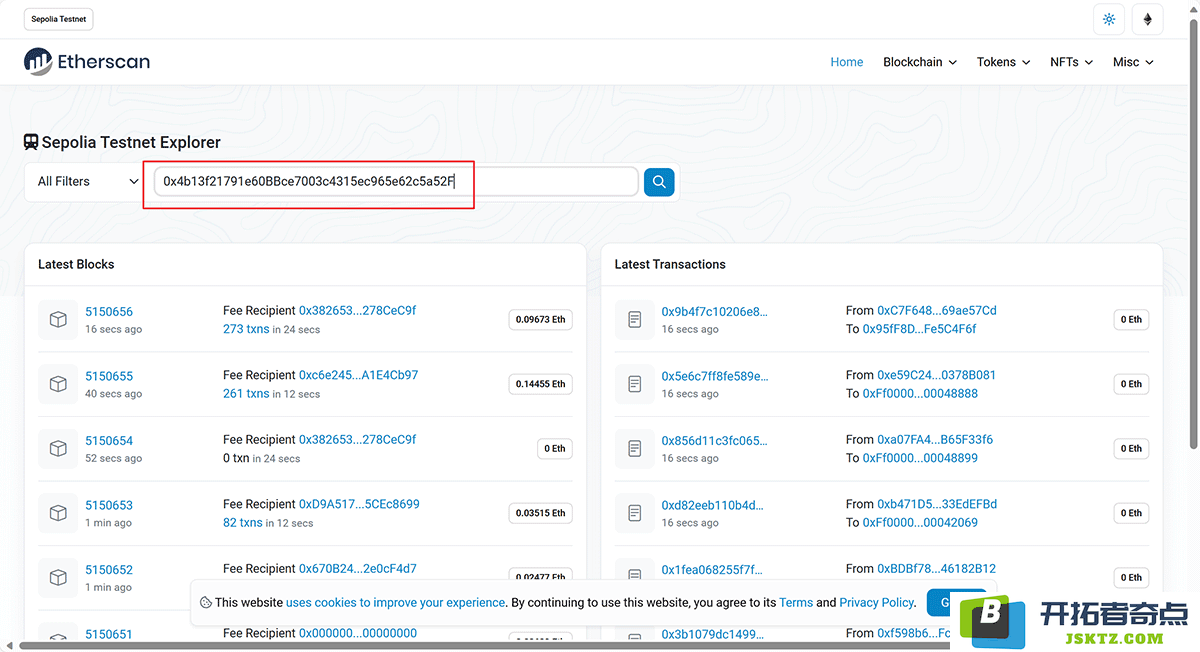Open fee recipient 0xD9A517...5CEc8699
This screenshot has height=652, width=1200.
360,504
